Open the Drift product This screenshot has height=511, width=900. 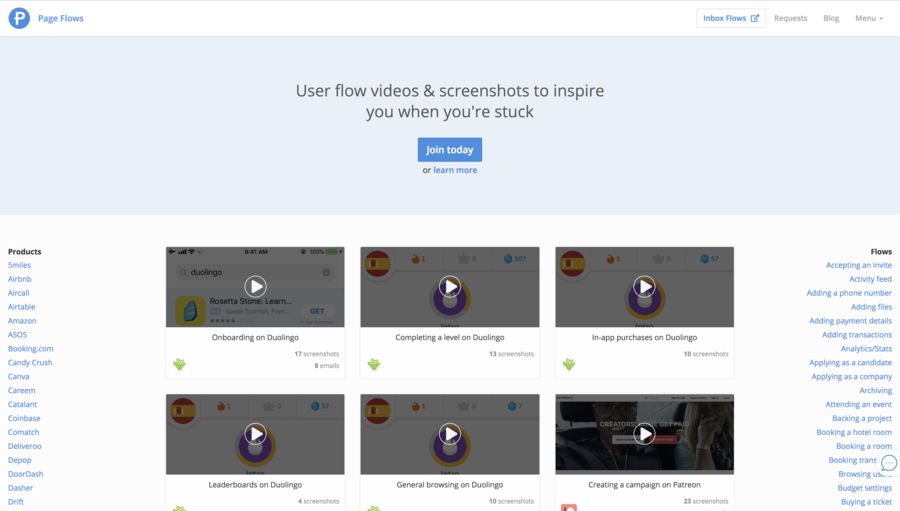pos(16,502)
